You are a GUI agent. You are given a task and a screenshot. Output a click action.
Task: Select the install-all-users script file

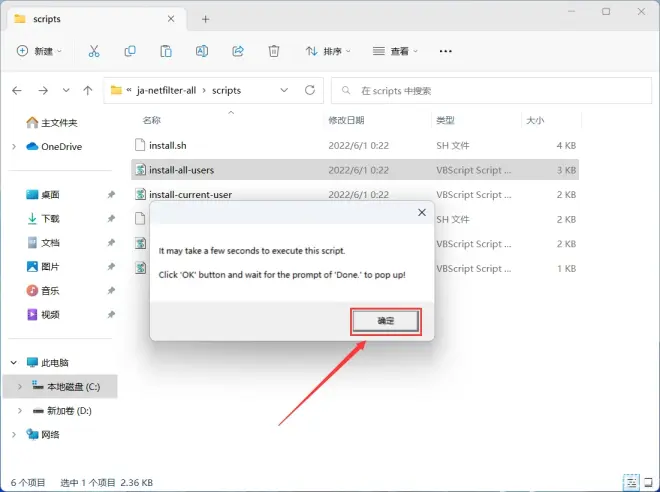pyautogui.click(x=355, y=170)
